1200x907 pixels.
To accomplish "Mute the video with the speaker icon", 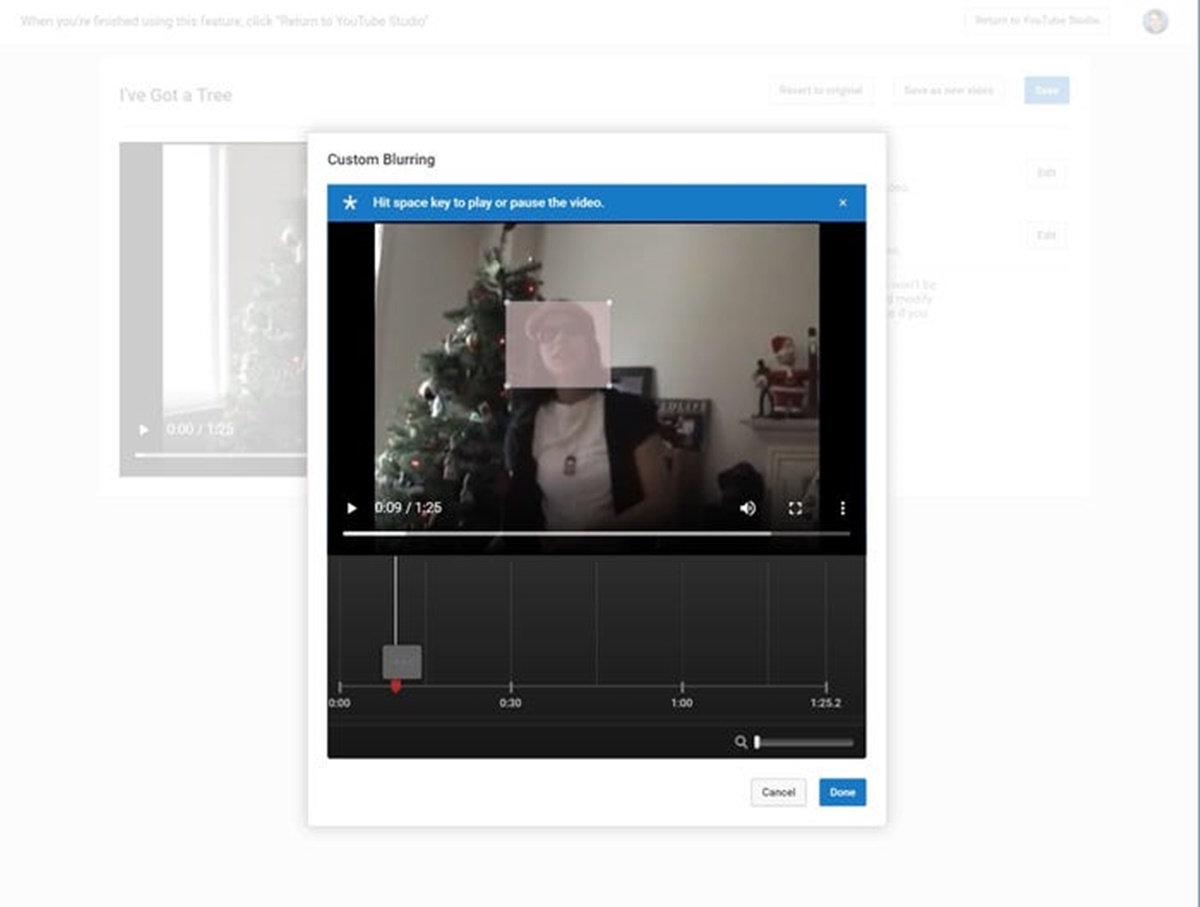I will [x=748, y=508].
